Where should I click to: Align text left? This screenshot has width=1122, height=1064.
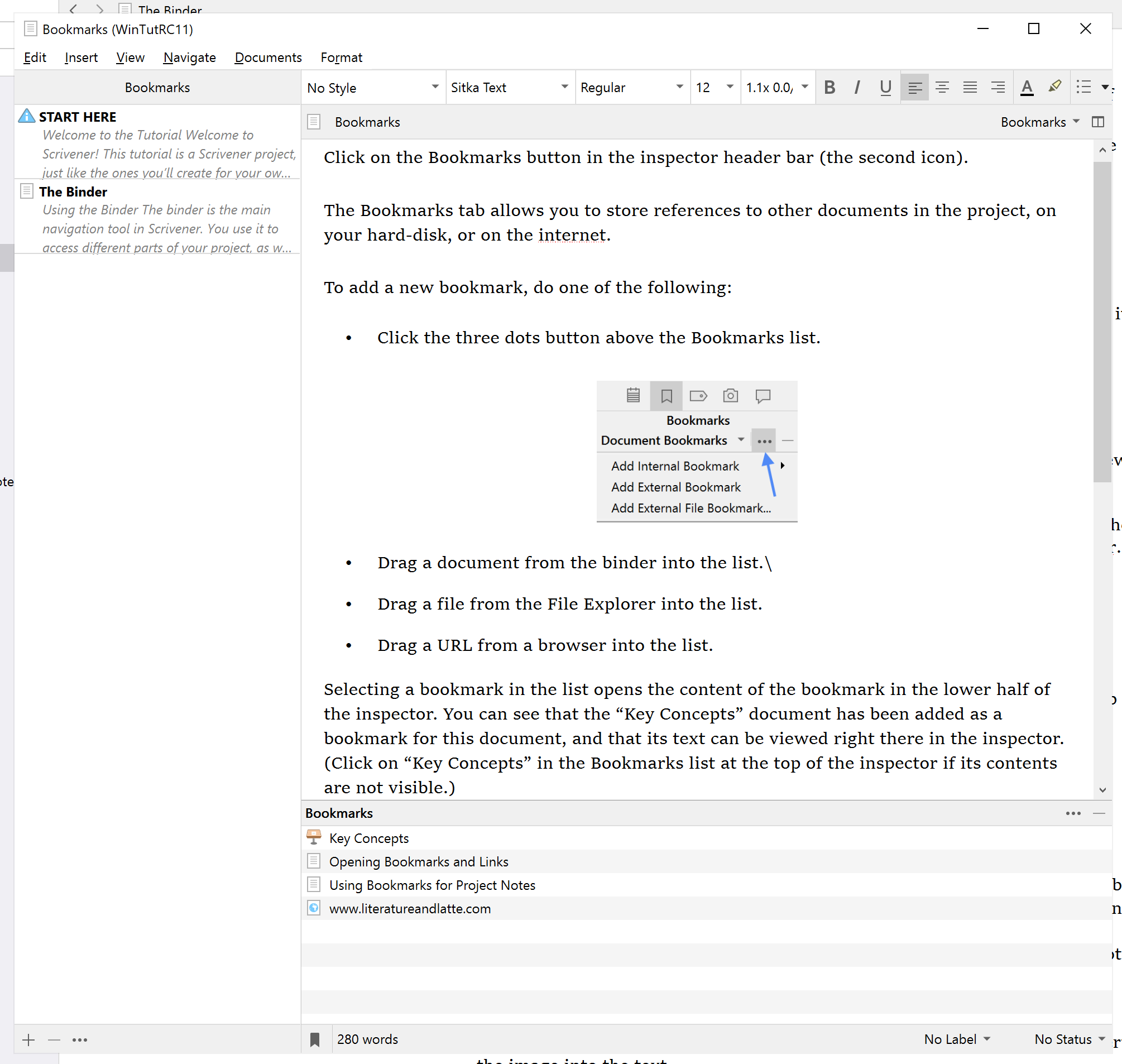914,87
